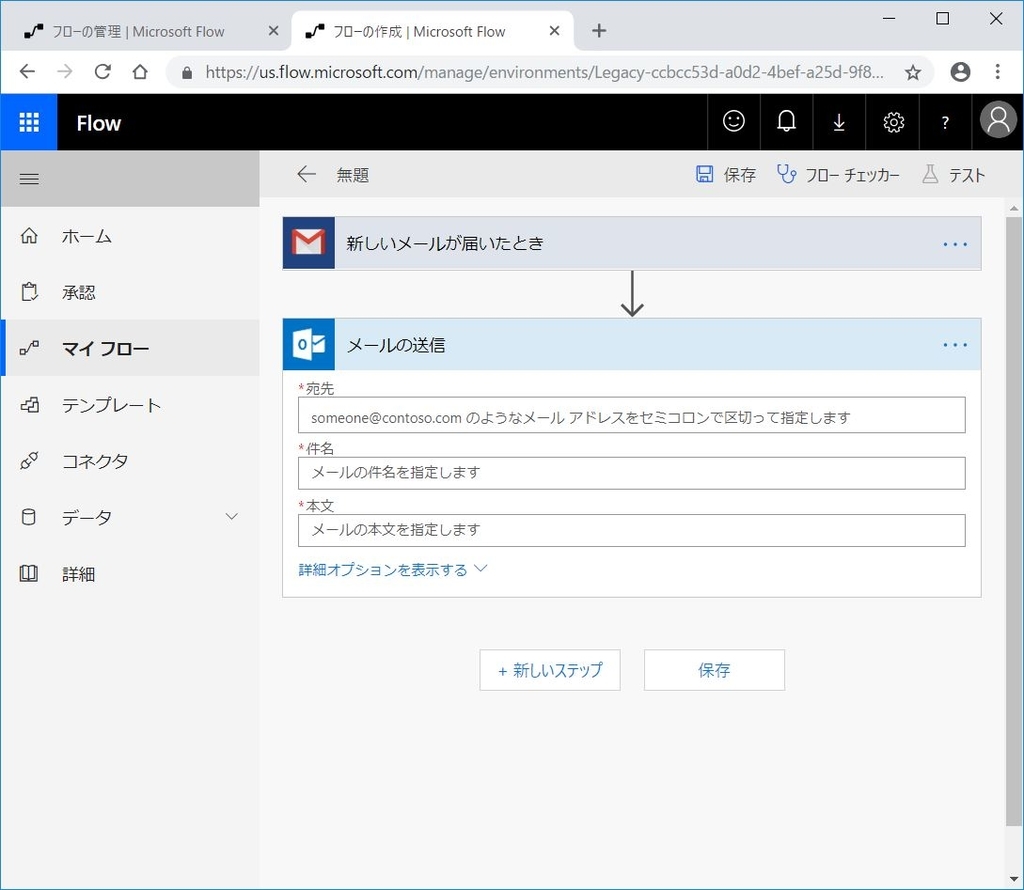Click the 件名 input field
The height and width of the screenshot is (890, 1024).
pos(631,472)
